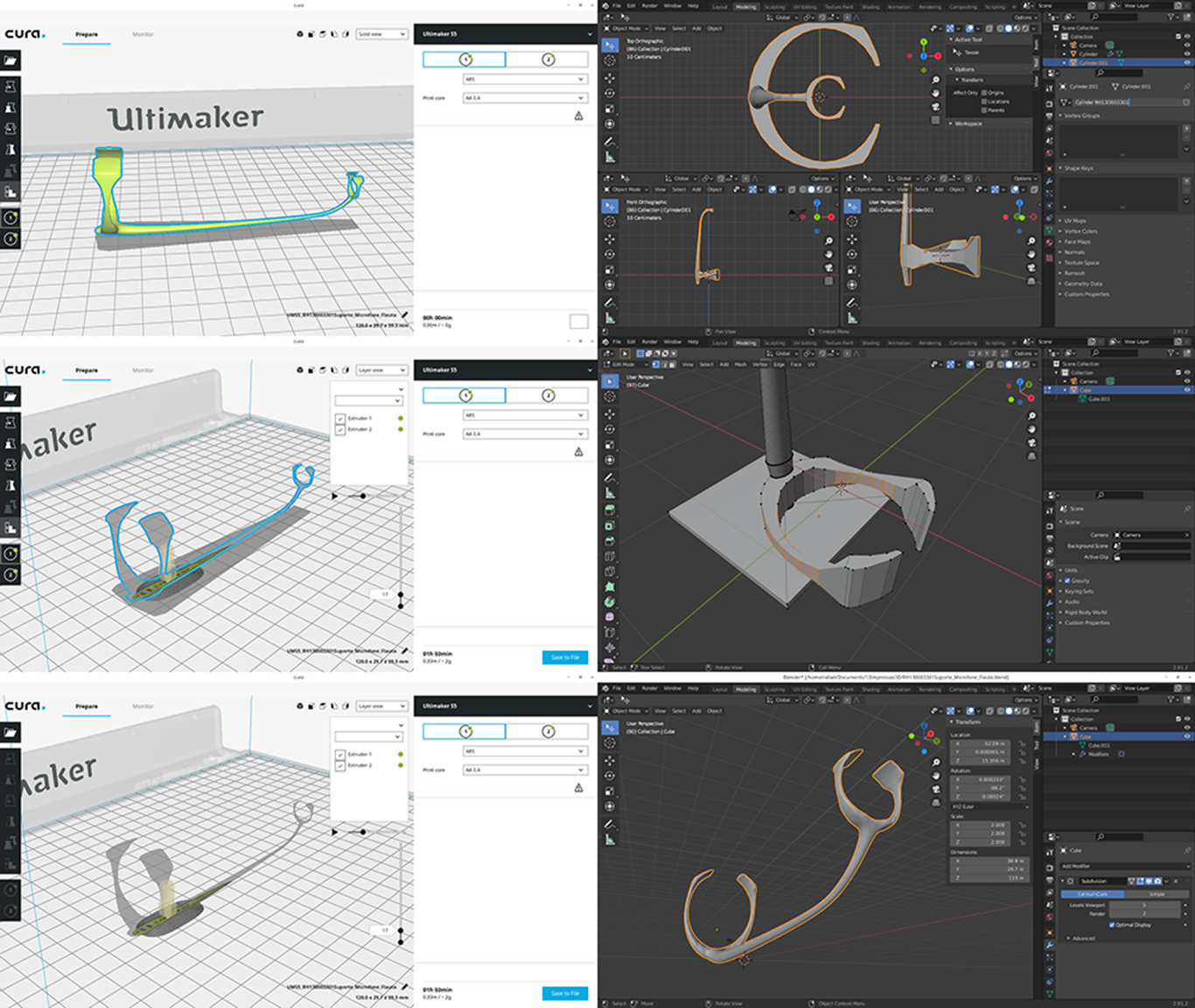
Task: Select the Scale tool in Solid view Cura window
Action: [x=10, y=108]
